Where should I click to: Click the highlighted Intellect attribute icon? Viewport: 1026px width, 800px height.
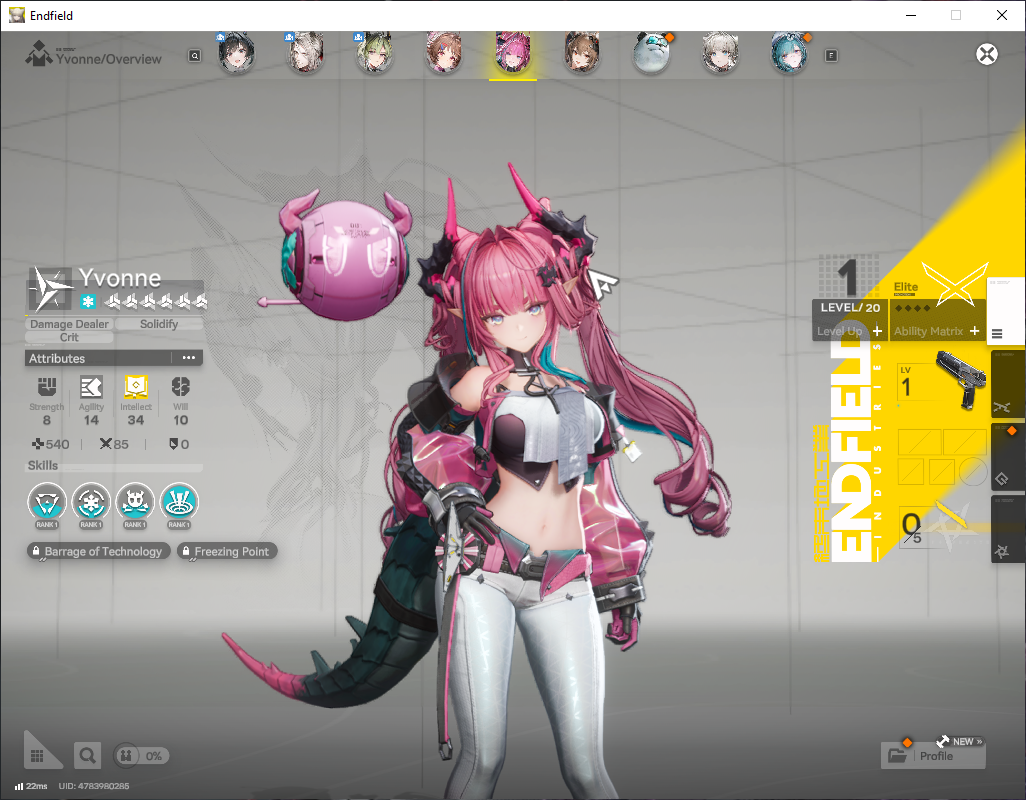point(135,387)
